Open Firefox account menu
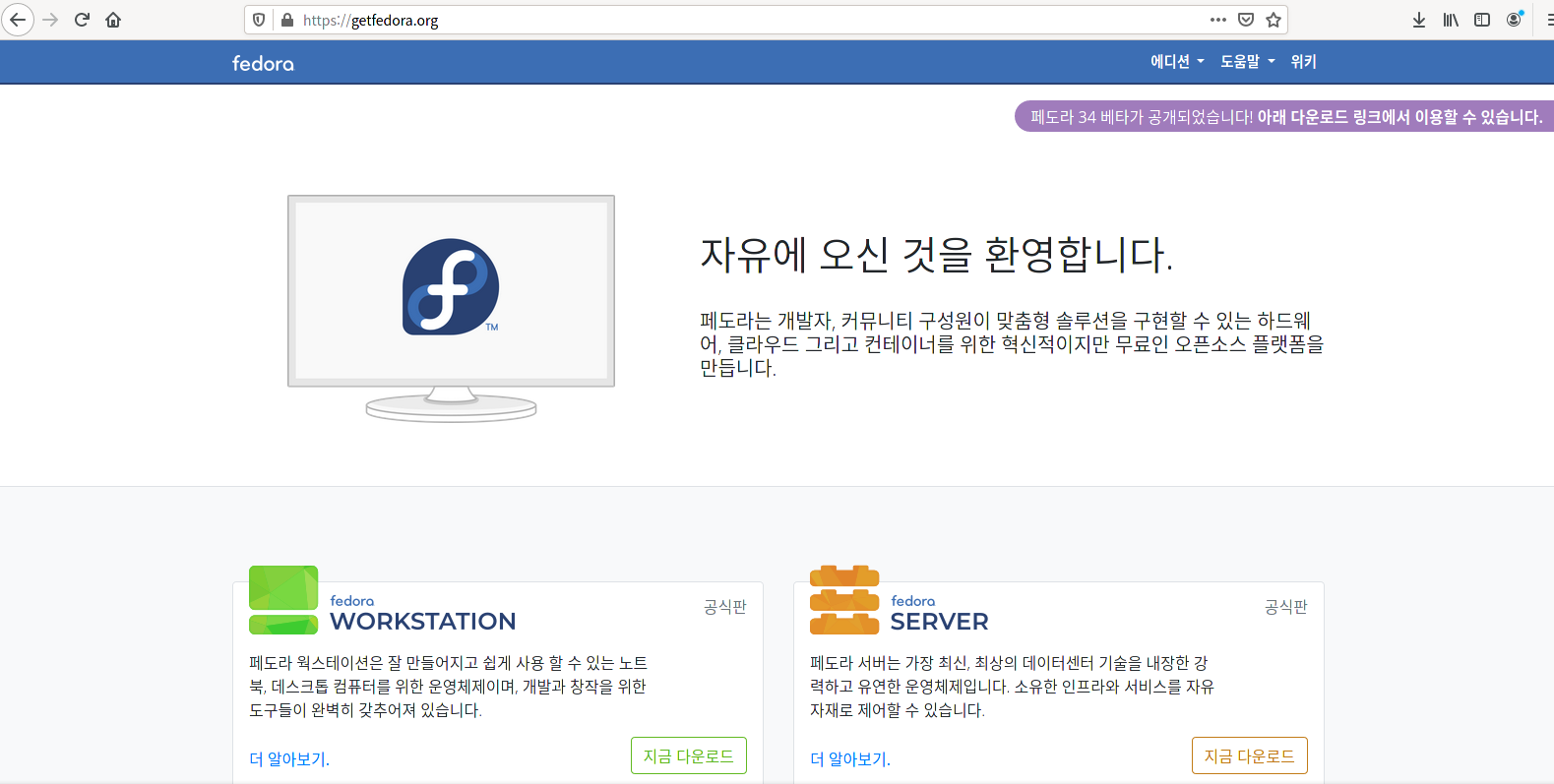 (x=1515, y=20)
